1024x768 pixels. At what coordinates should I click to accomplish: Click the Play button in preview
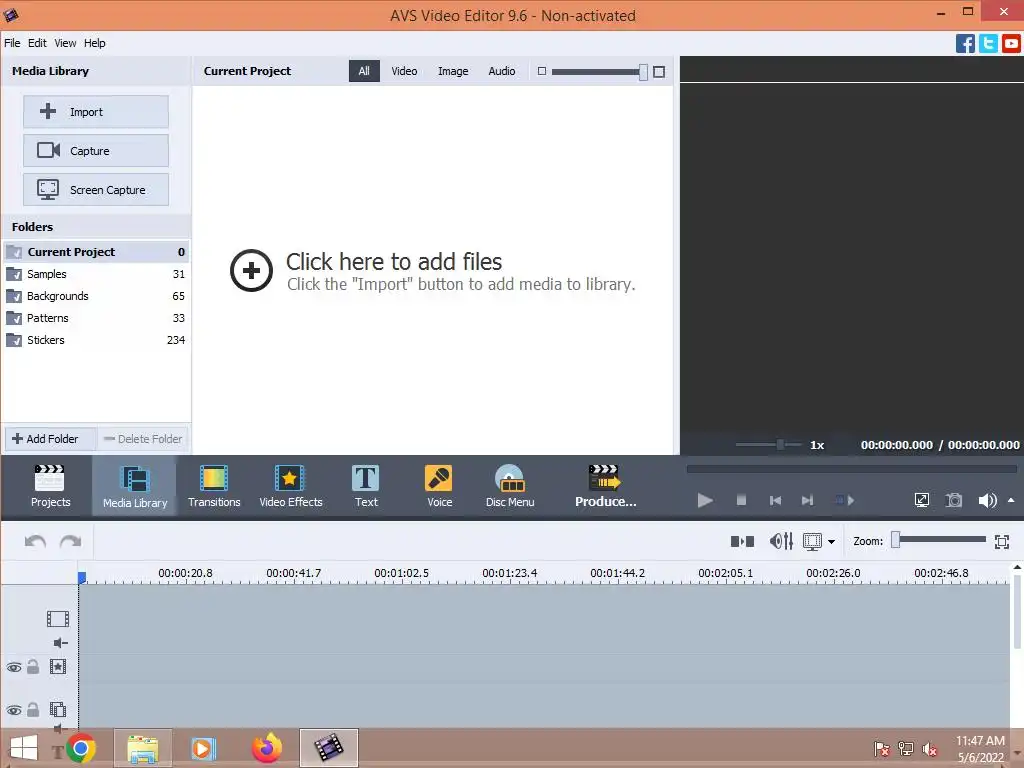coord(705,500)
